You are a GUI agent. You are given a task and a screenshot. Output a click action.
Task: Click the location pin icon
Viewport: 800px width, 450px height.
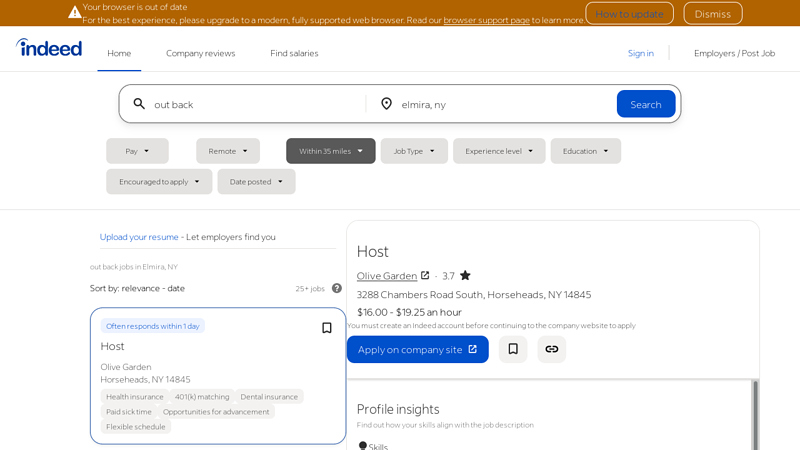387,104
